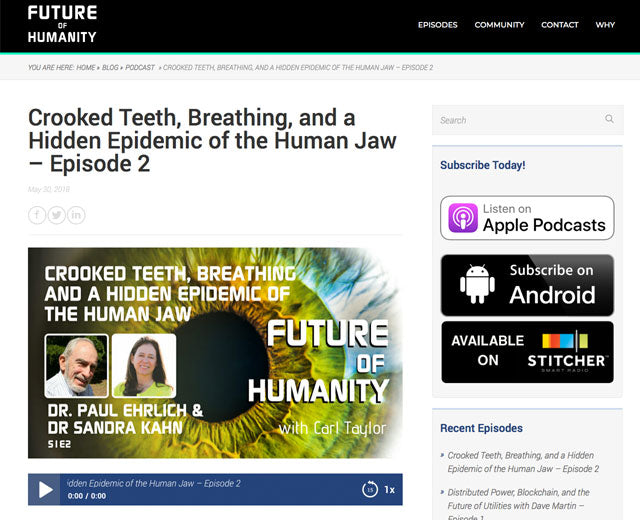The image size is (640, 520).
Task: Go to the Contact page
Action: (x=559, y=25)
